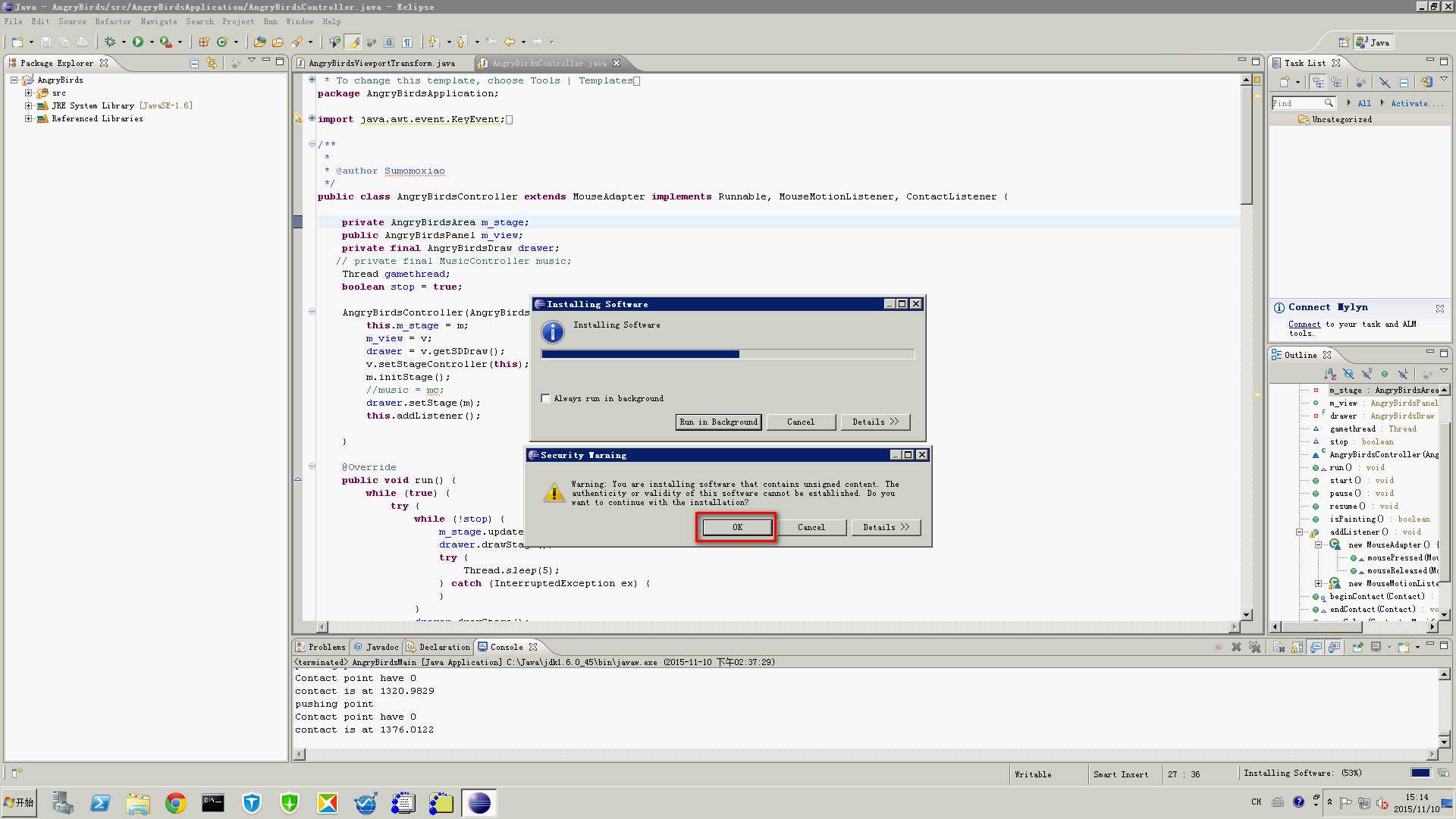The width and height of the screenshot is (1456, 819).
Task: Collapse the run() method fold marker
Action: coord(312,466)
